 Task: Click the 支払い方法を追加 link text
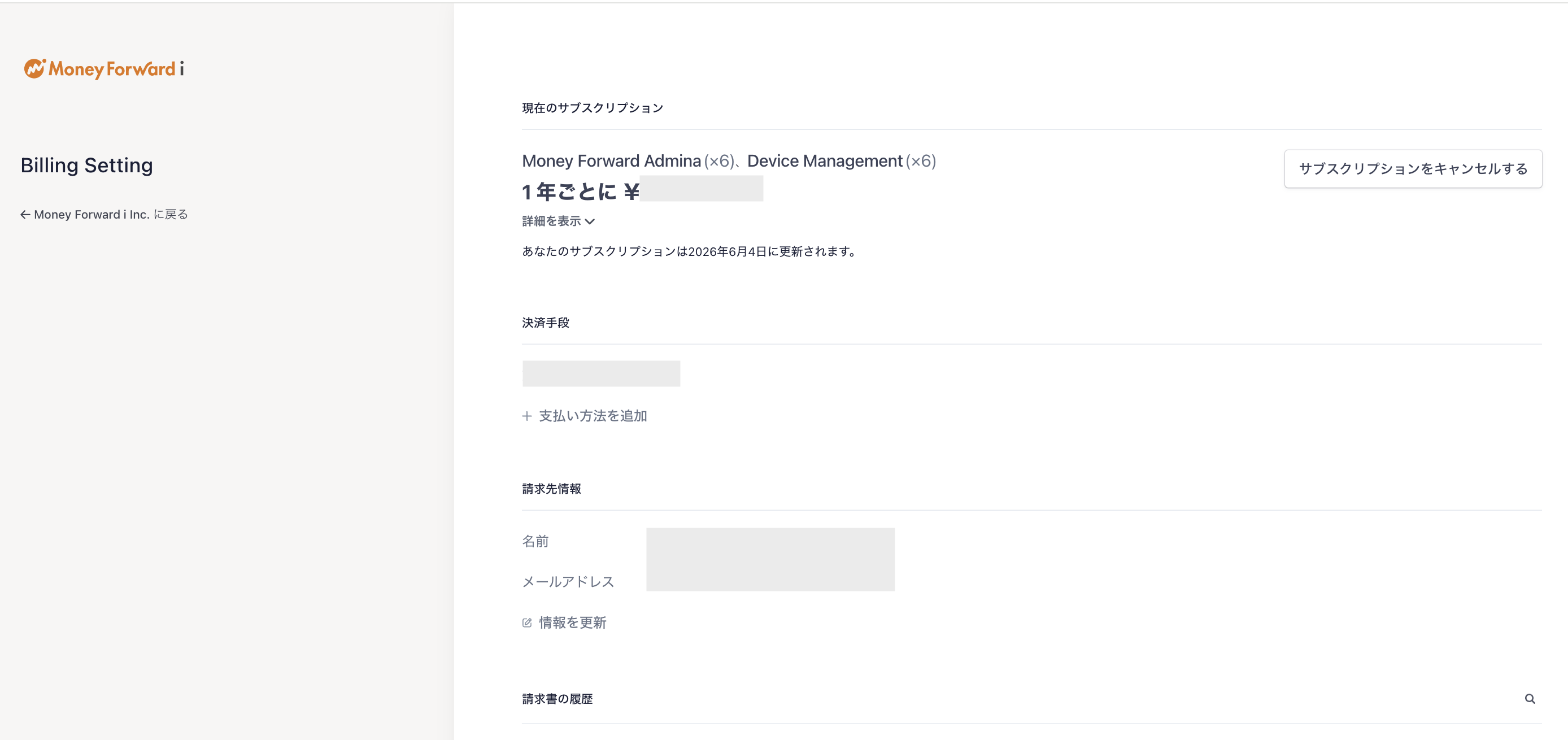tap(593, 416)
